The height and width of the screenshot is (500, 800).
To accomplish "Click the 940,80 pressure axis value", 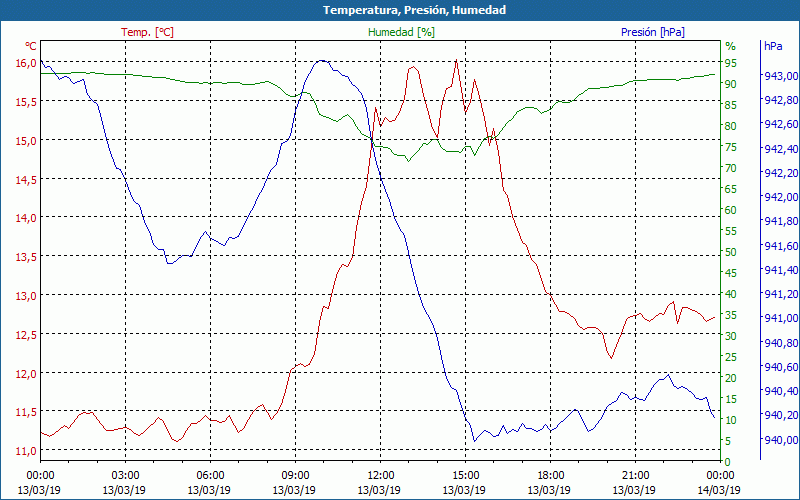I will 781,342.
